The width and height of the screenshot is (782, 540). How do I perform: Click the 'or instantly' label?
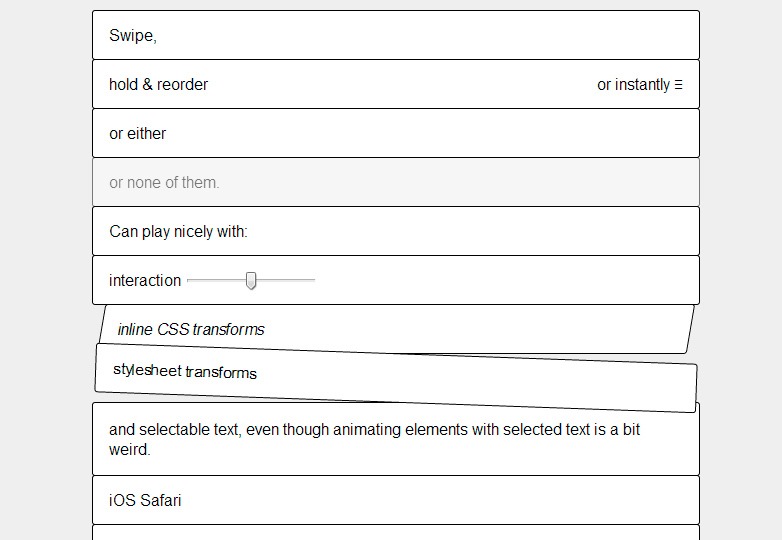pos(633,85)
